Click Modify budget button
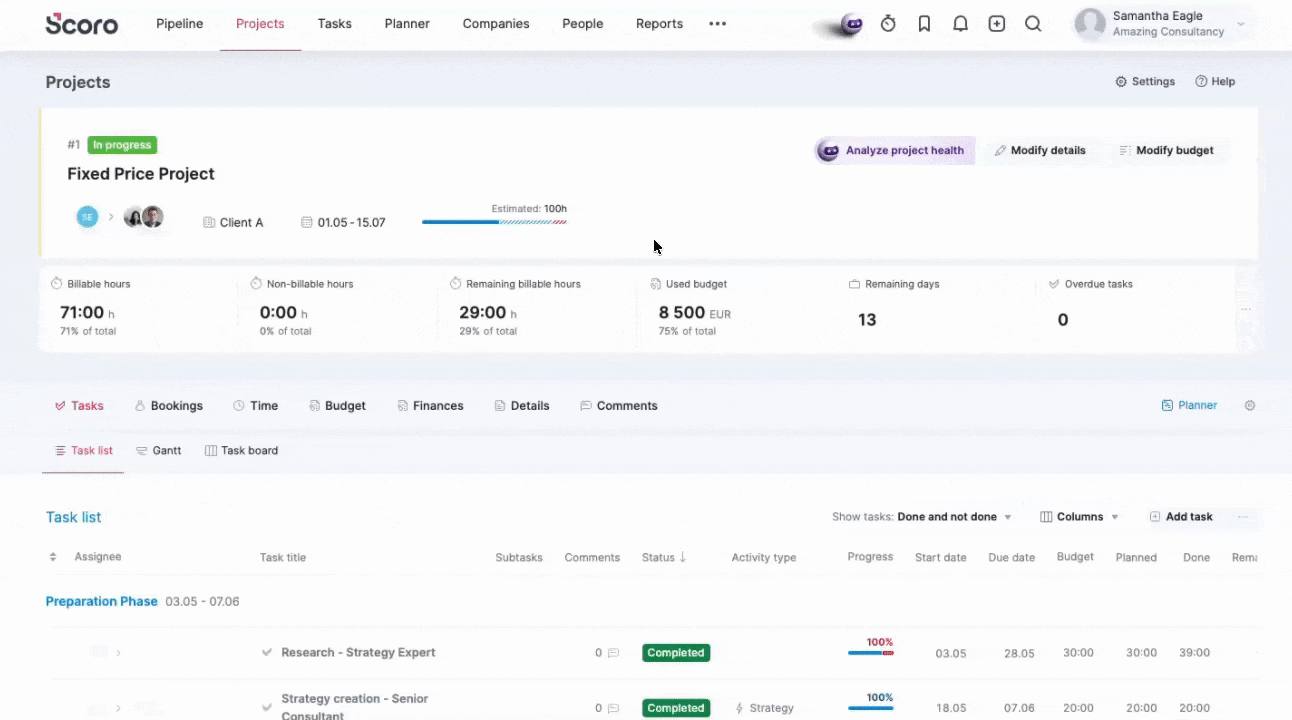 1166,151
